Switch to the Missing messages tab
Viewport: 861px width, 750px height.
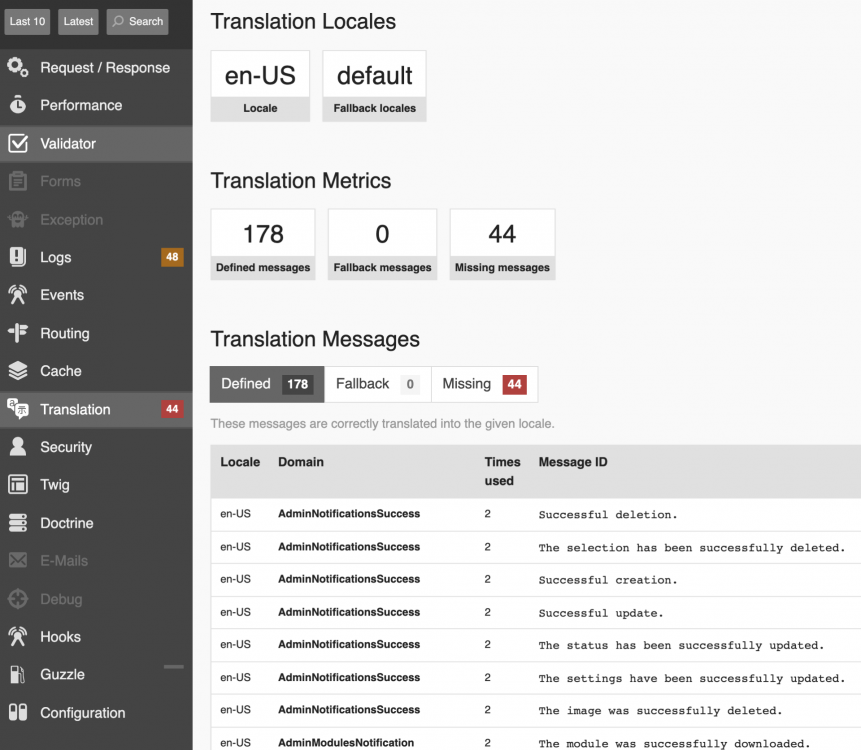(484, 384)
